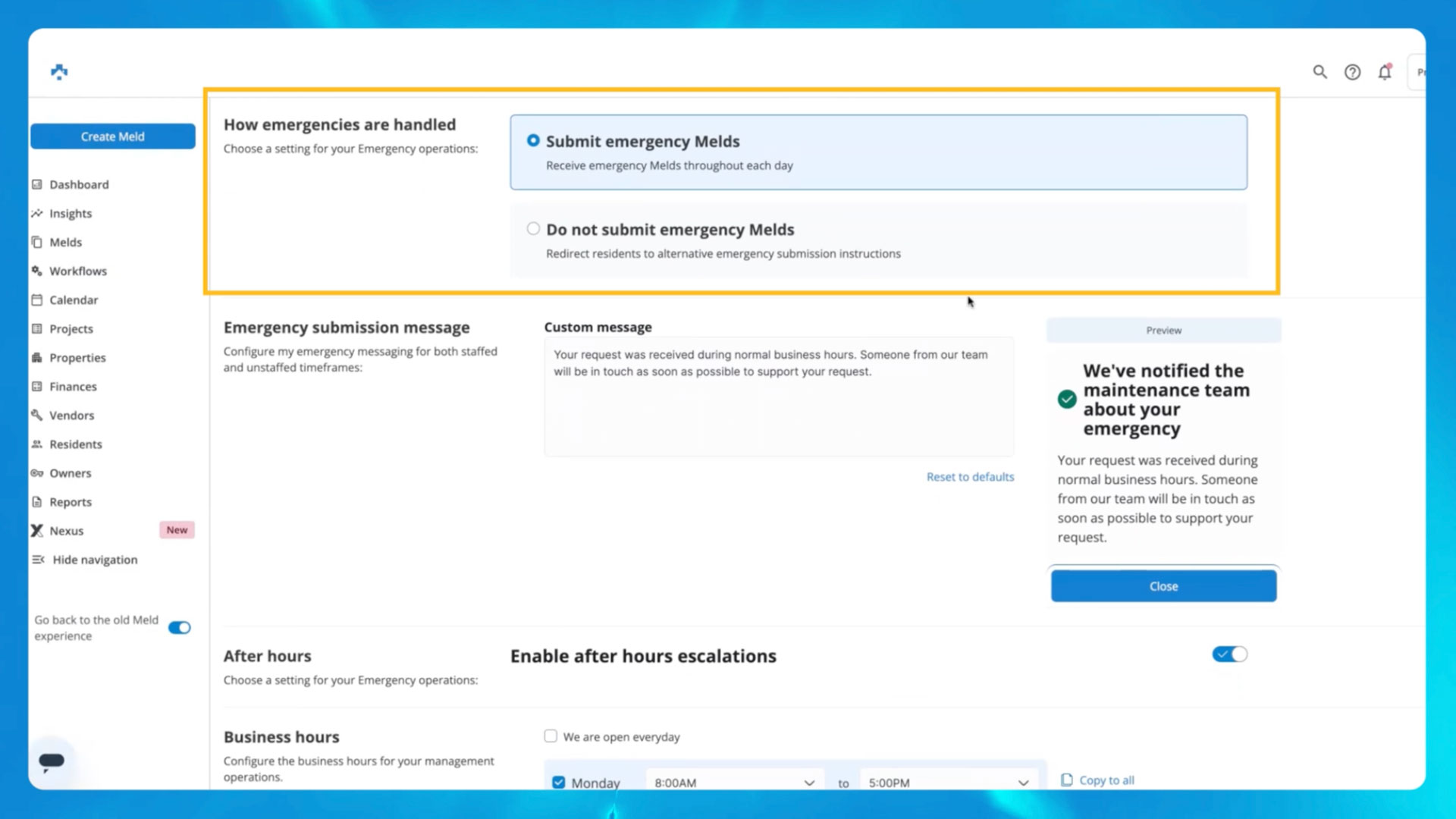Click the How emergencies are handled heading
1456x819 pixels.
[340, 124]
